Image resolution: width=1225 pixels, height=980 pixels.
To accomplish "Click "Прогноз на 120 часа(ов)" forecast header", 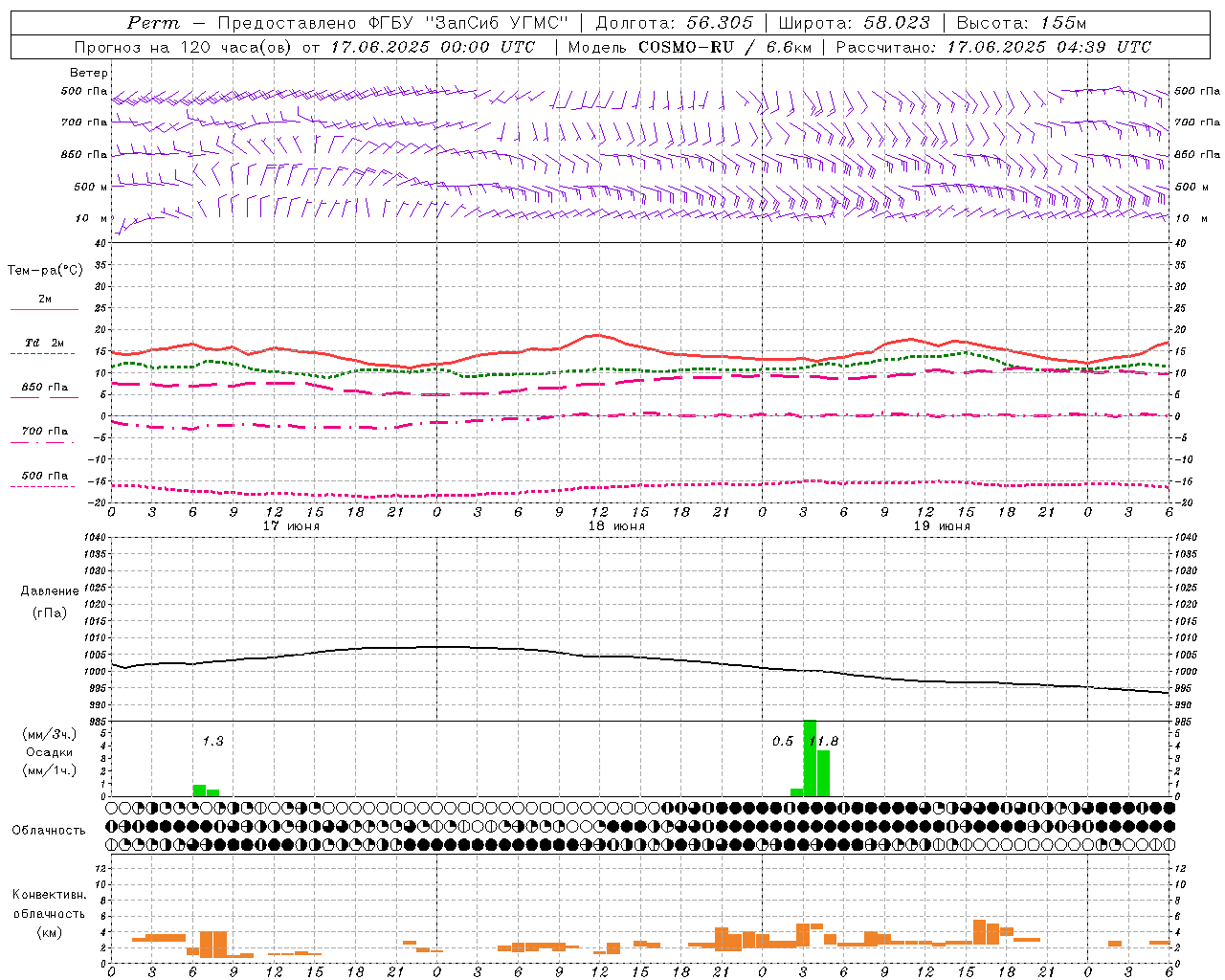I will [183, 47].
